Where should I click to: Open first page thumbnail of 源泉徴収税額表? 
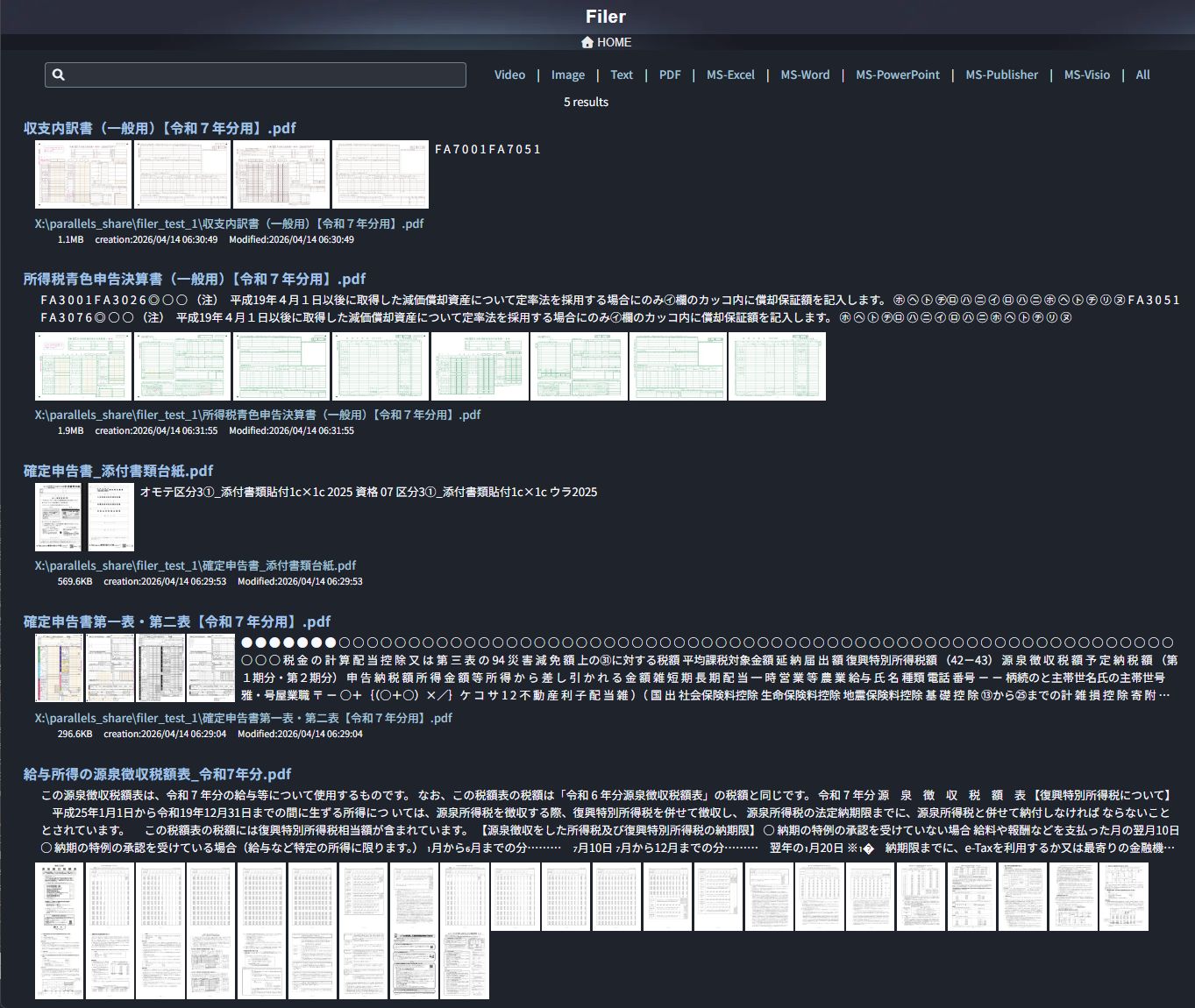pos(59,897)
